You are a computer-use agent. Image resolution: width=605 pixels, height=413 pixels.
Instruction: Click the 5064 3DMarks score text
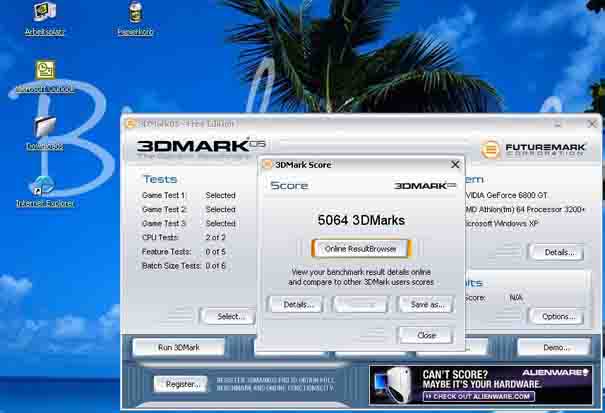point(361,220)
